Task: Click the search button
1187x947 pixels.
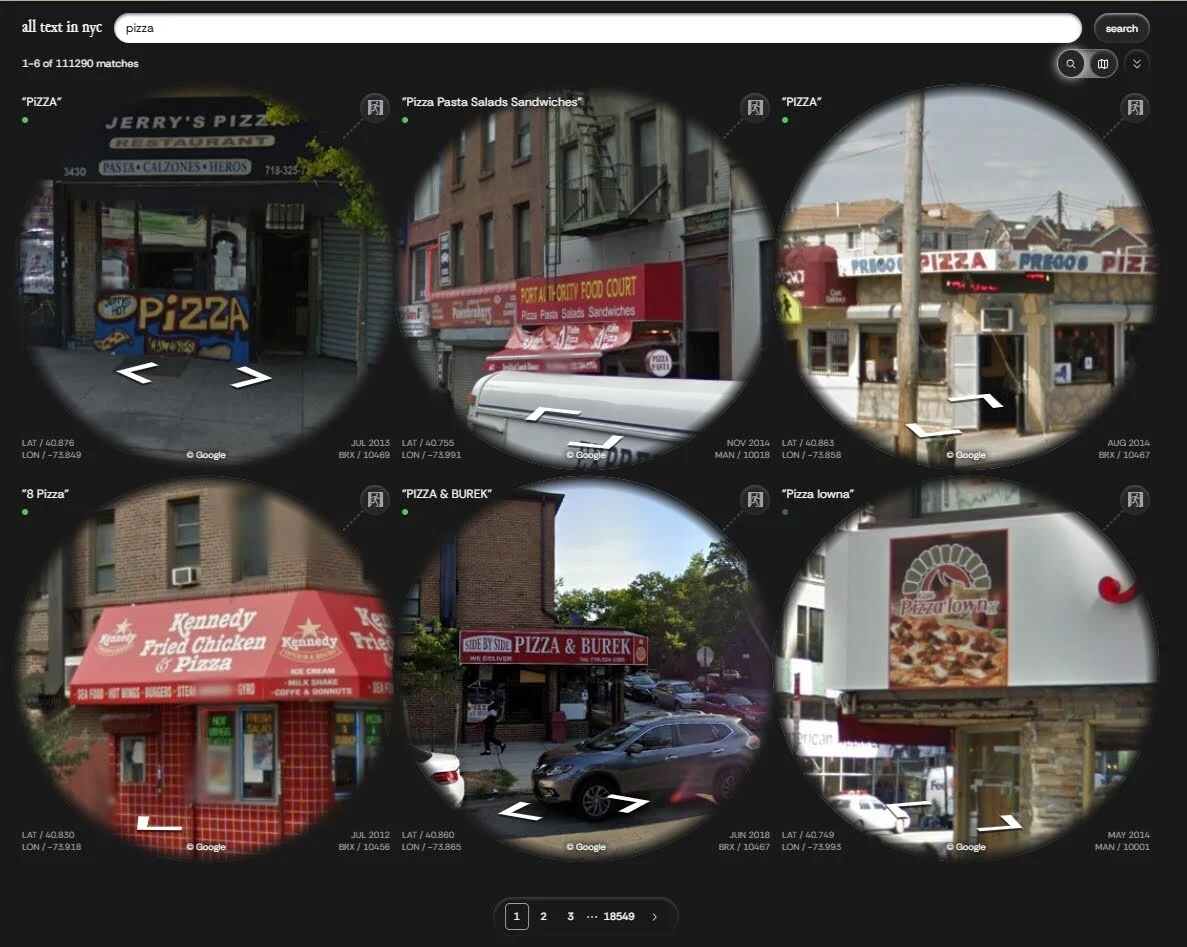Action: click(1121, 28)
